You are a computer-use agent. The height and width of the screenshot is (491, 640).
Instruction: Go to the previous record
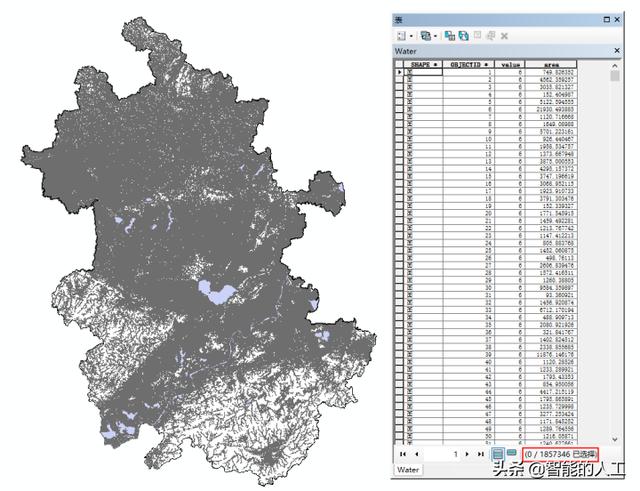415,453
